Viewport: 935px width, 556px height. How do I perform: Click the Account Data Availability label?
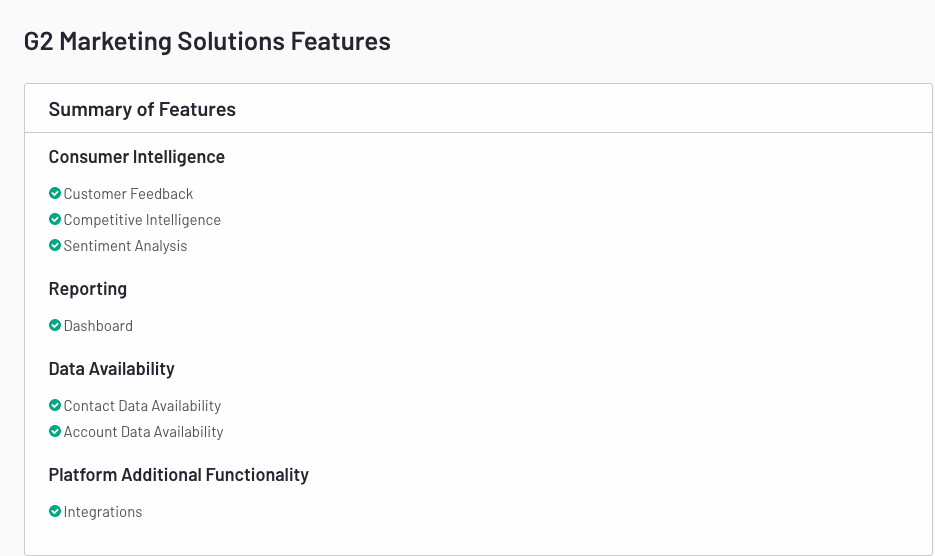coord(143,432)
